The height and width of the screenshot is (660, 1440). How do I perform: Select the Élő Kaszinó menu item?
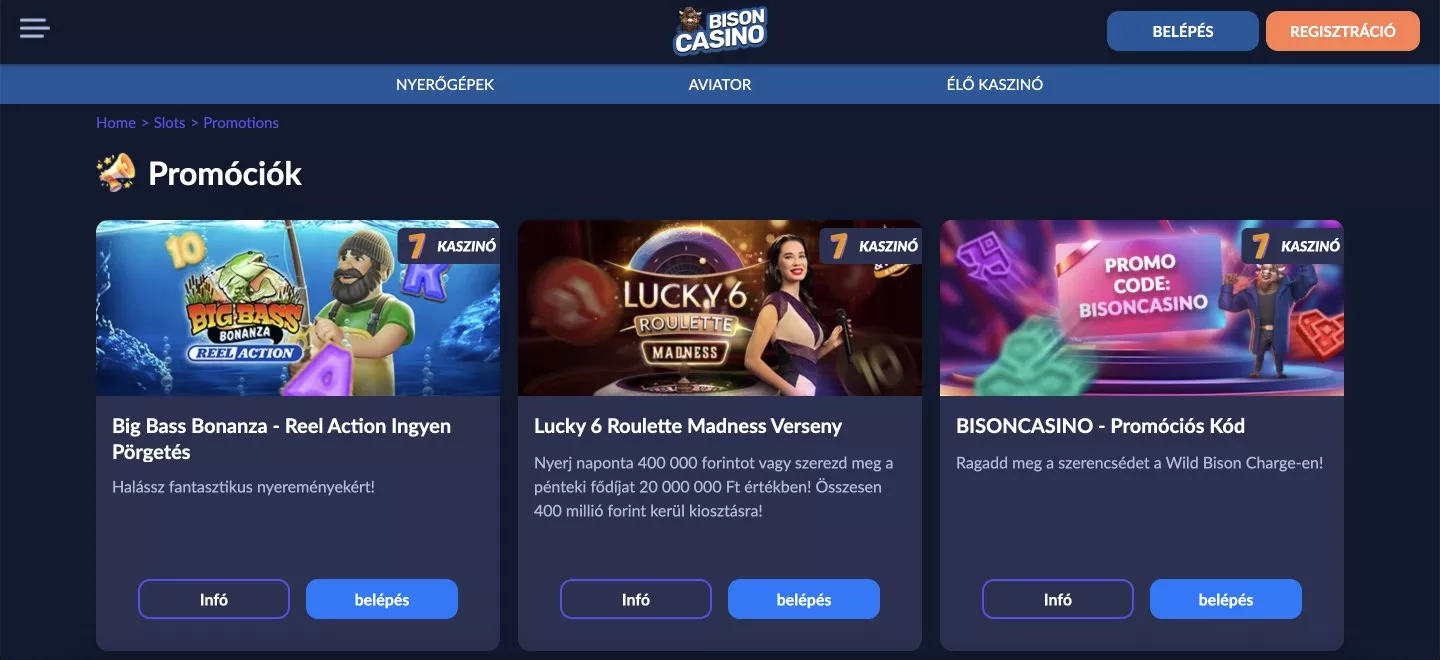click(995, 85)
